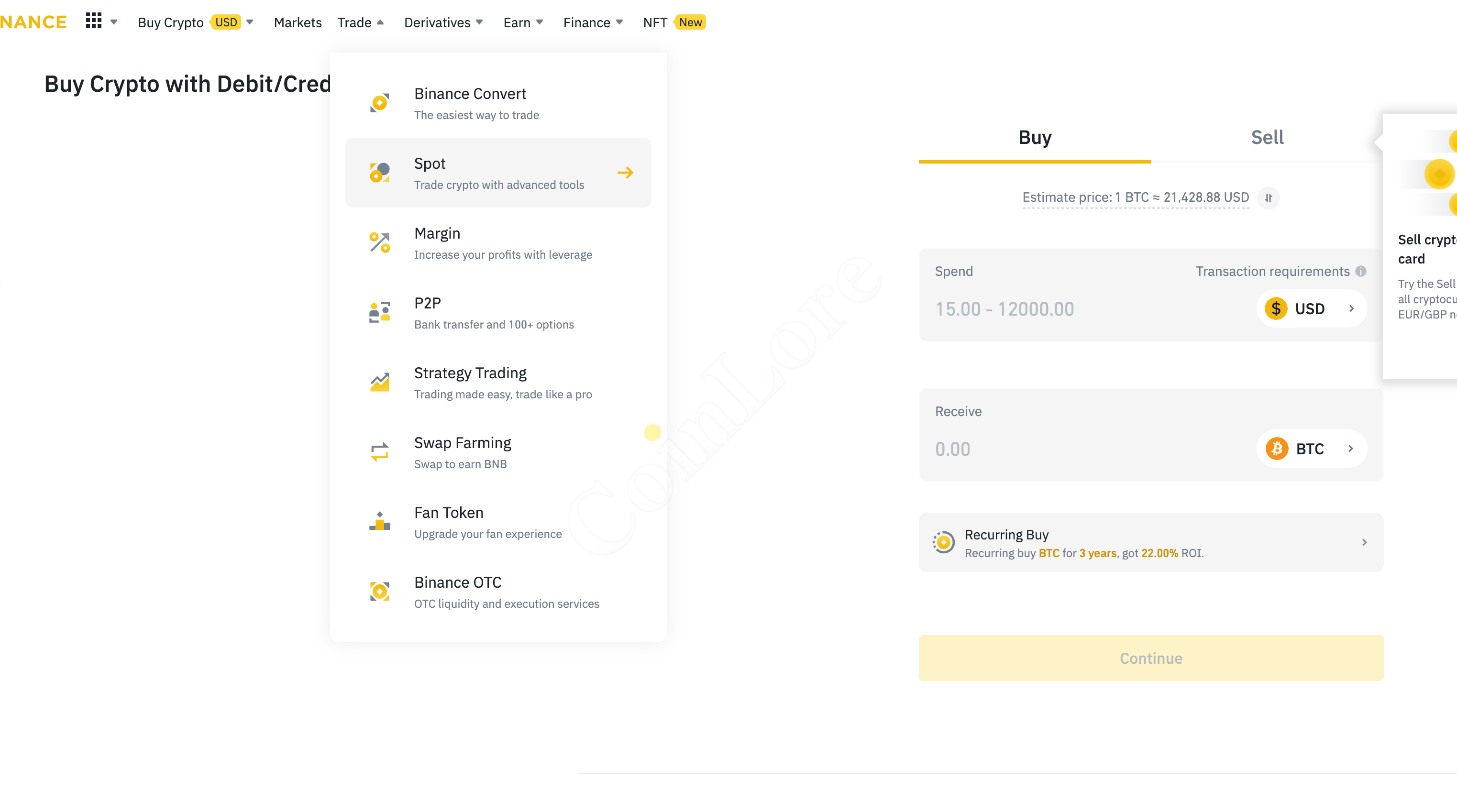Open Transaction requirements info icon
This screenshot has width=1457, height=812.
point(1361,272)
